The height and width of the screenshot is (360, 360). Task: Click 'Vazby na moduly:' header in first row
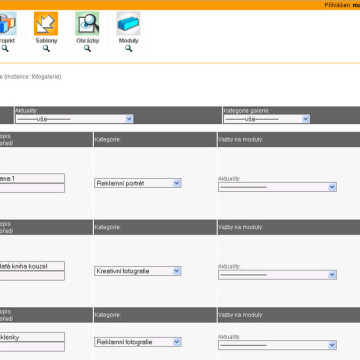click(x=240, y=139)
